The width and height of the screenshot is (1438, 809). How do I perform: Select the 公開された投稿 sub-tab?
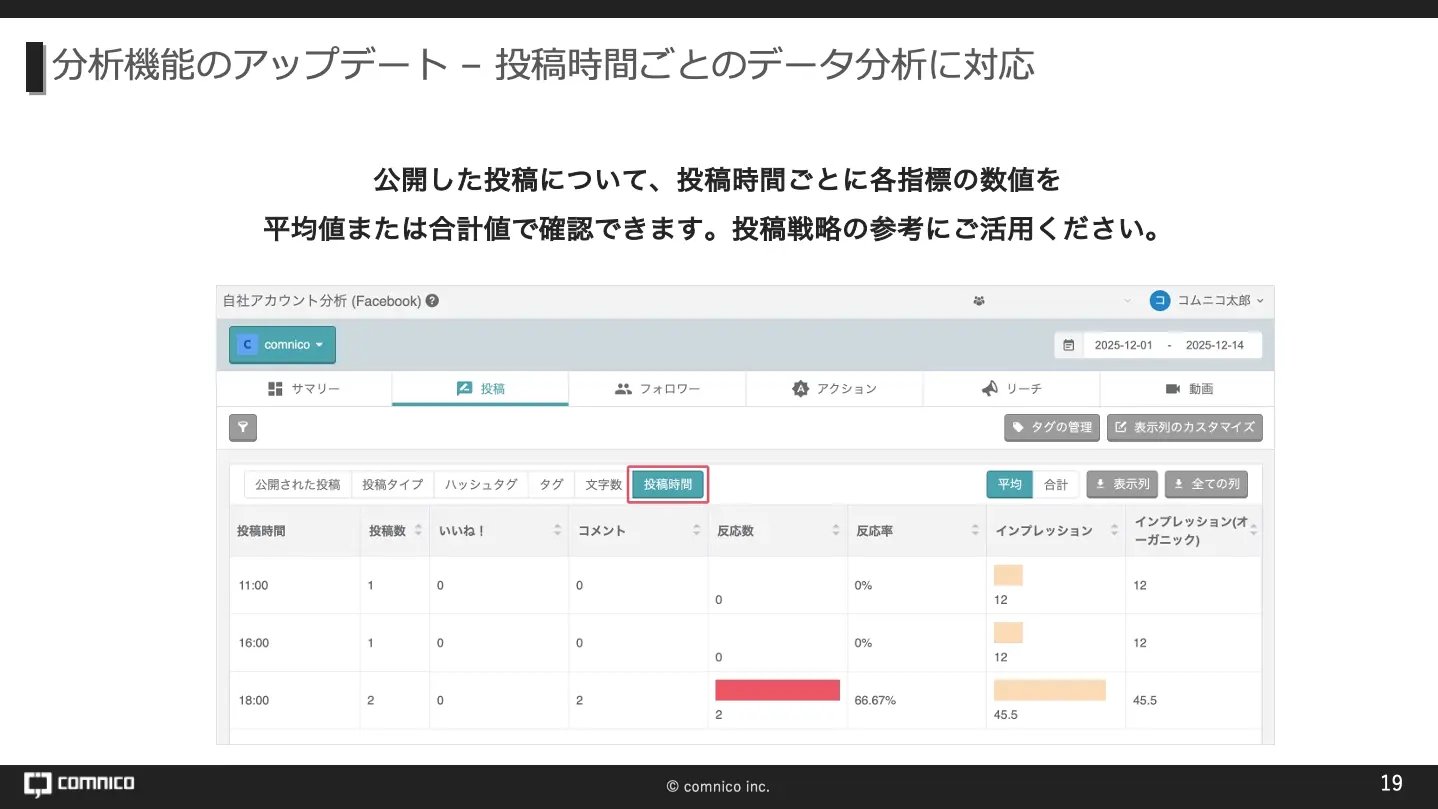point(298,484)
